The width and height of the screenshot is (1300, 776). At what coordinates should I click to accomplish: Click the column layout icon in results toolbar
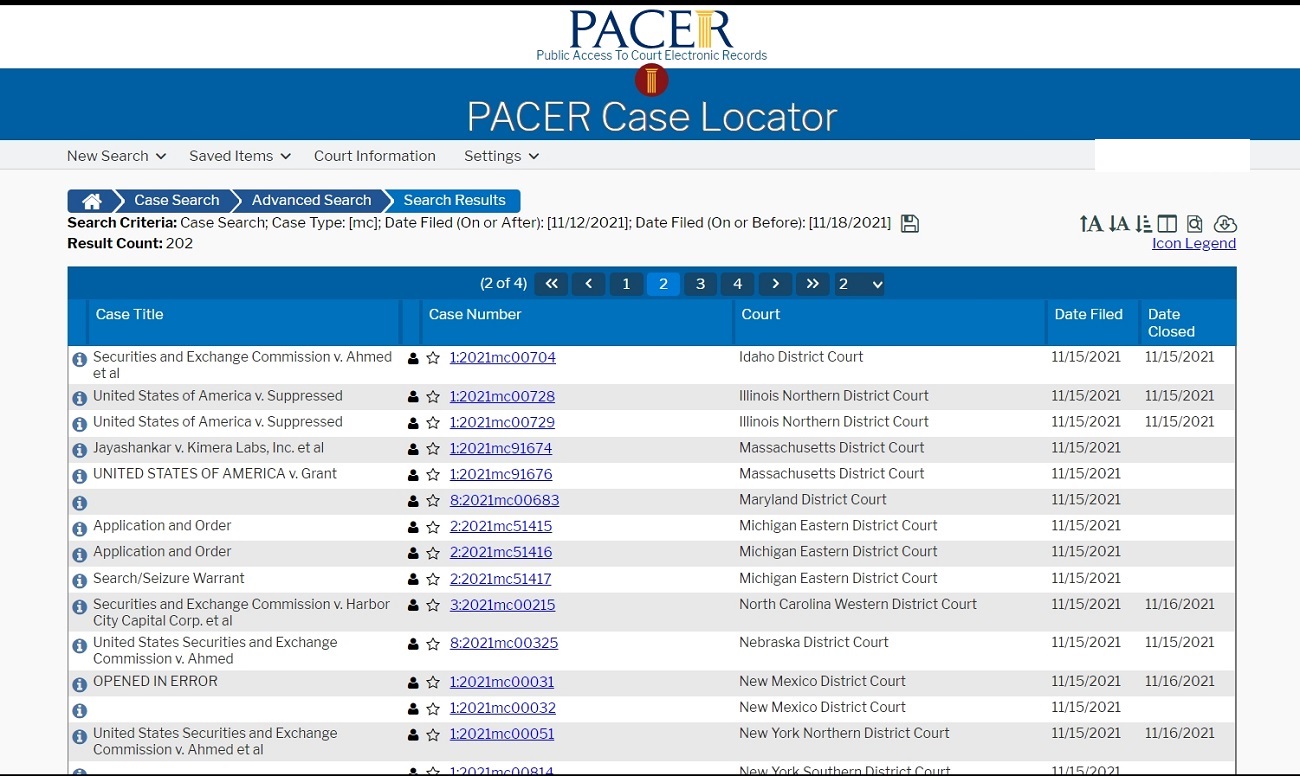[x=1167, y=224]
